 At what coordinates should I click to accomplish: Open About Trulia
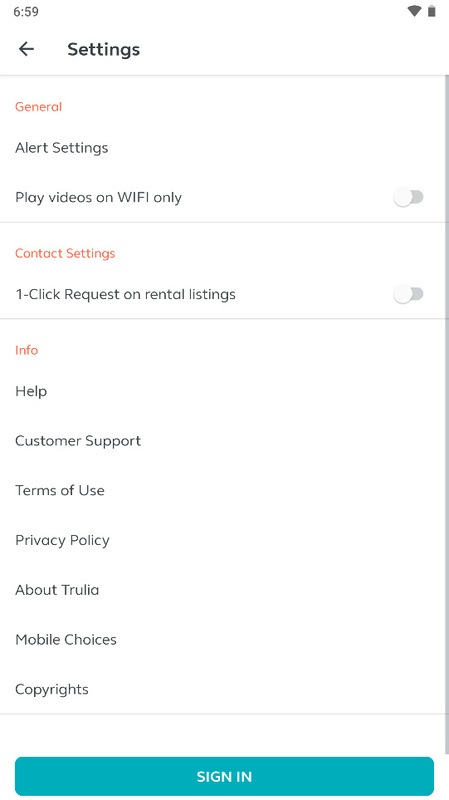pos(223,590)
